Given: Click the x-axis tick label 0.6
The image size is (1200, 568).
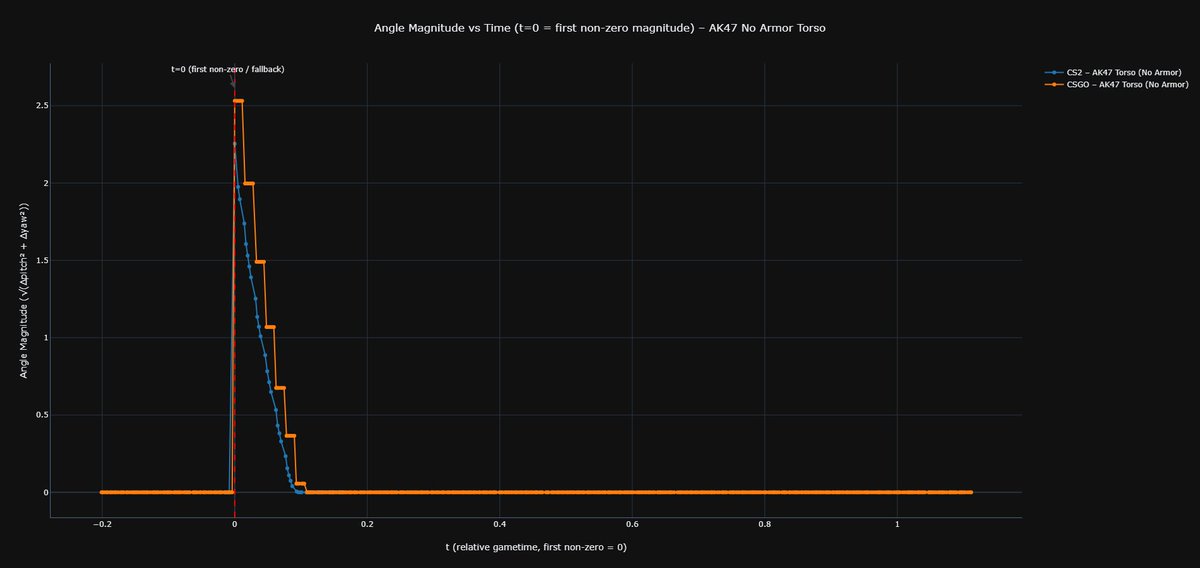Looking at the screenshot, I should click(x=632, y=524).
